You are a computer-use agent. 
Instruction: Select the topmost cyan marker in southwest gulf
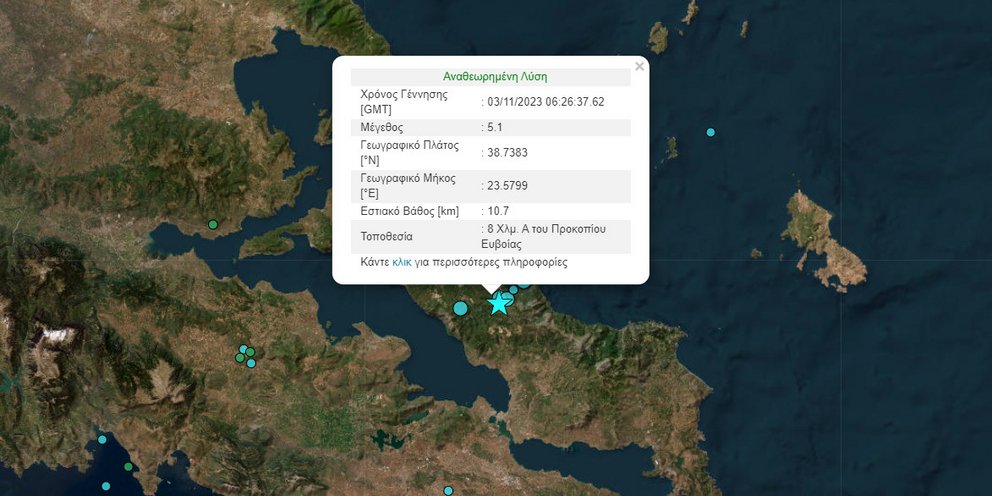[102, 439]
